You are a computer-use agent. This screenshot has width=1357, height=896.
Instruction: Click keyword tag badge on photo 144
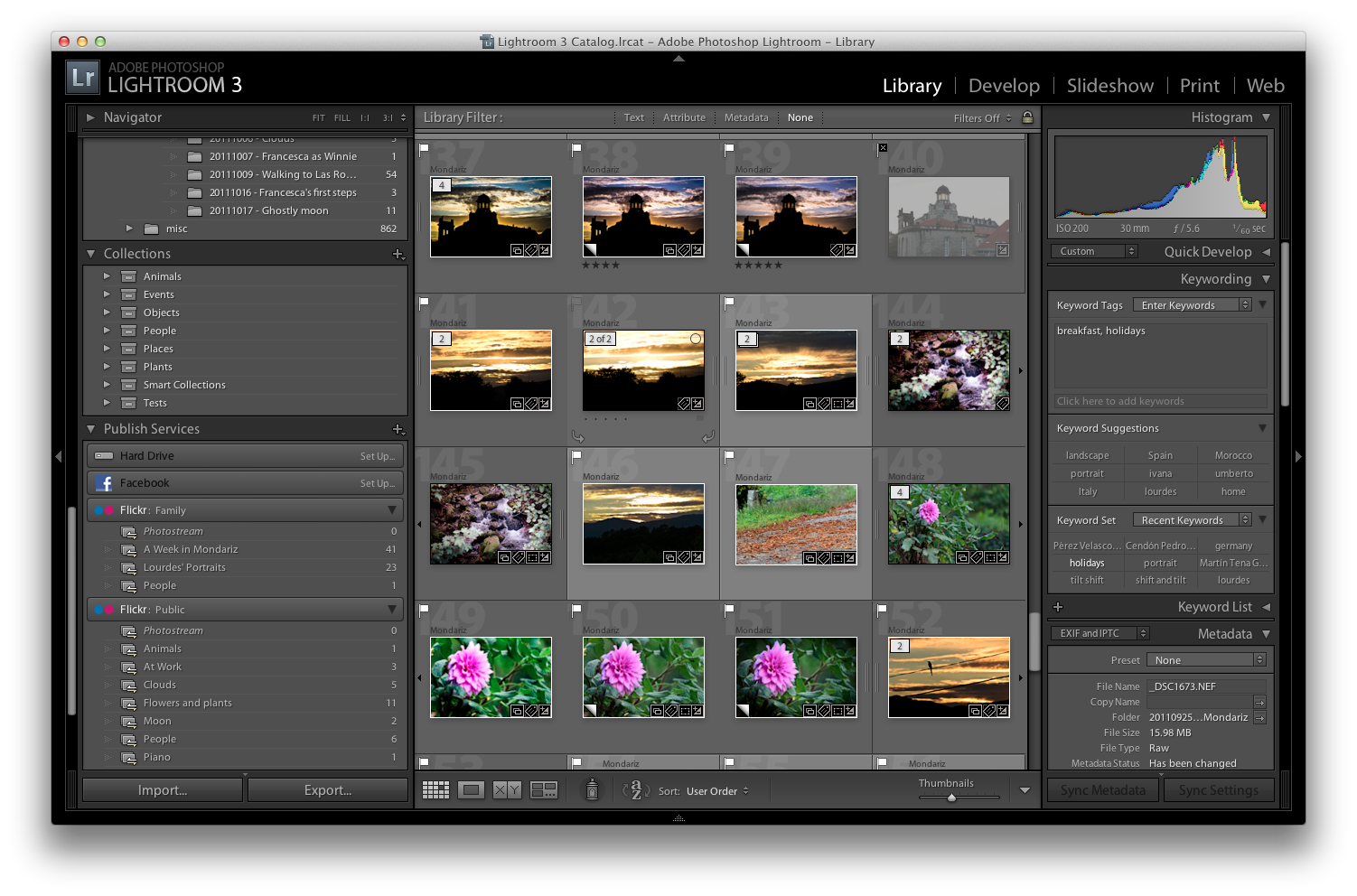tap(1003, 404)
